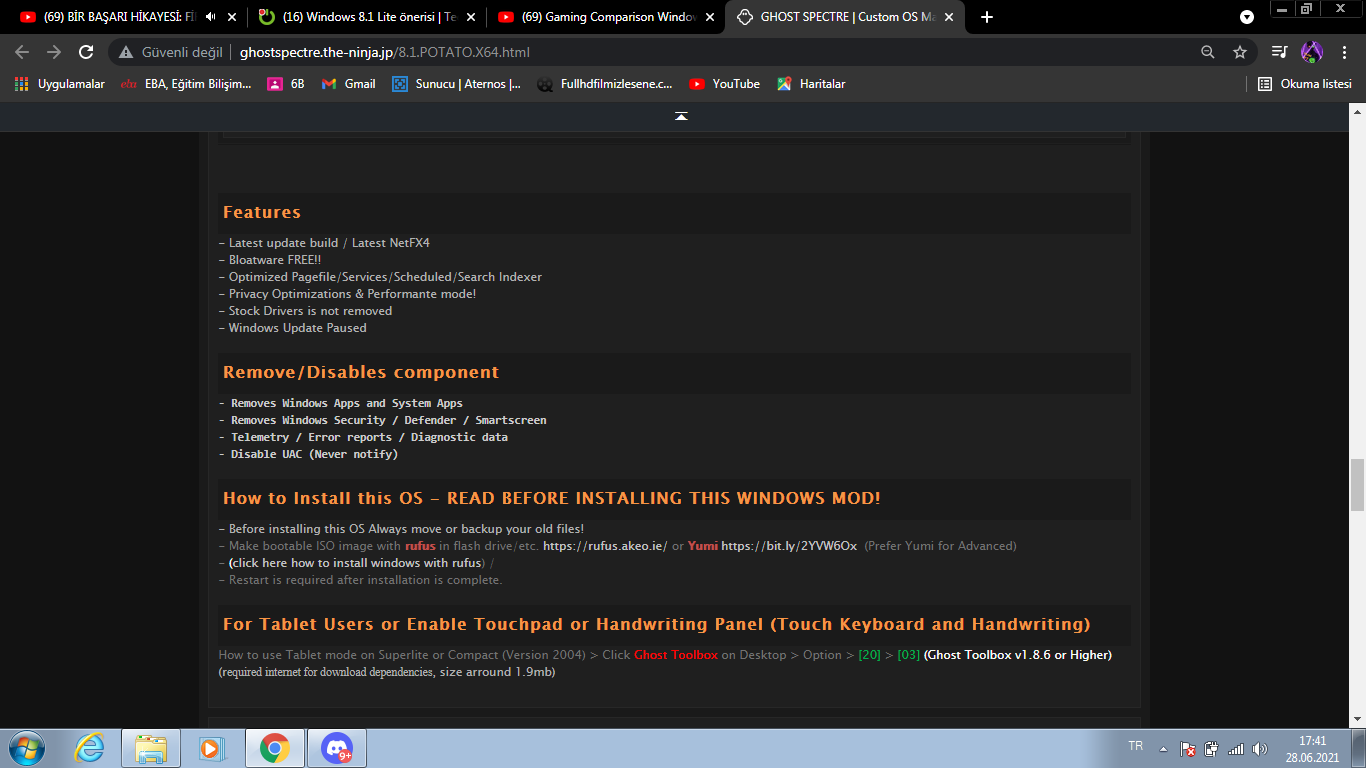The image size is (1366, 768).
Task: Click the red 'Ghost Toolbox' link
Action: (x=676, y=655)
